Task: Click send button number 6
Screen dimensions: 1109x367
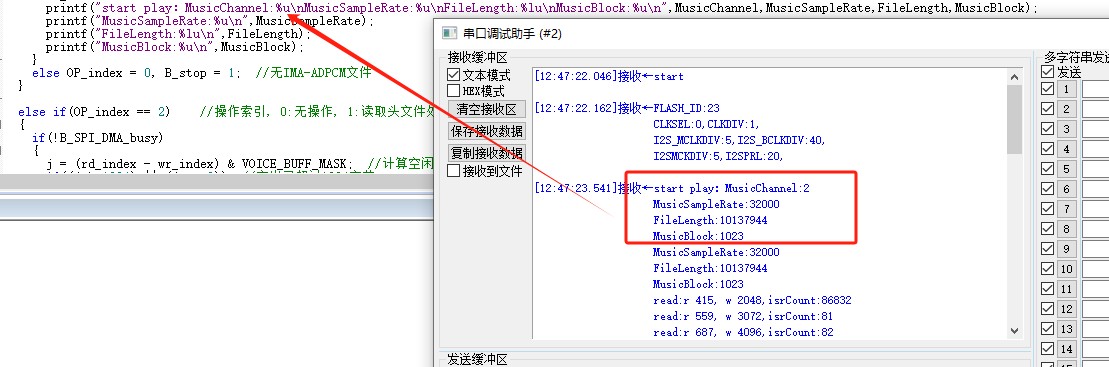Action: click(1067, 189)
